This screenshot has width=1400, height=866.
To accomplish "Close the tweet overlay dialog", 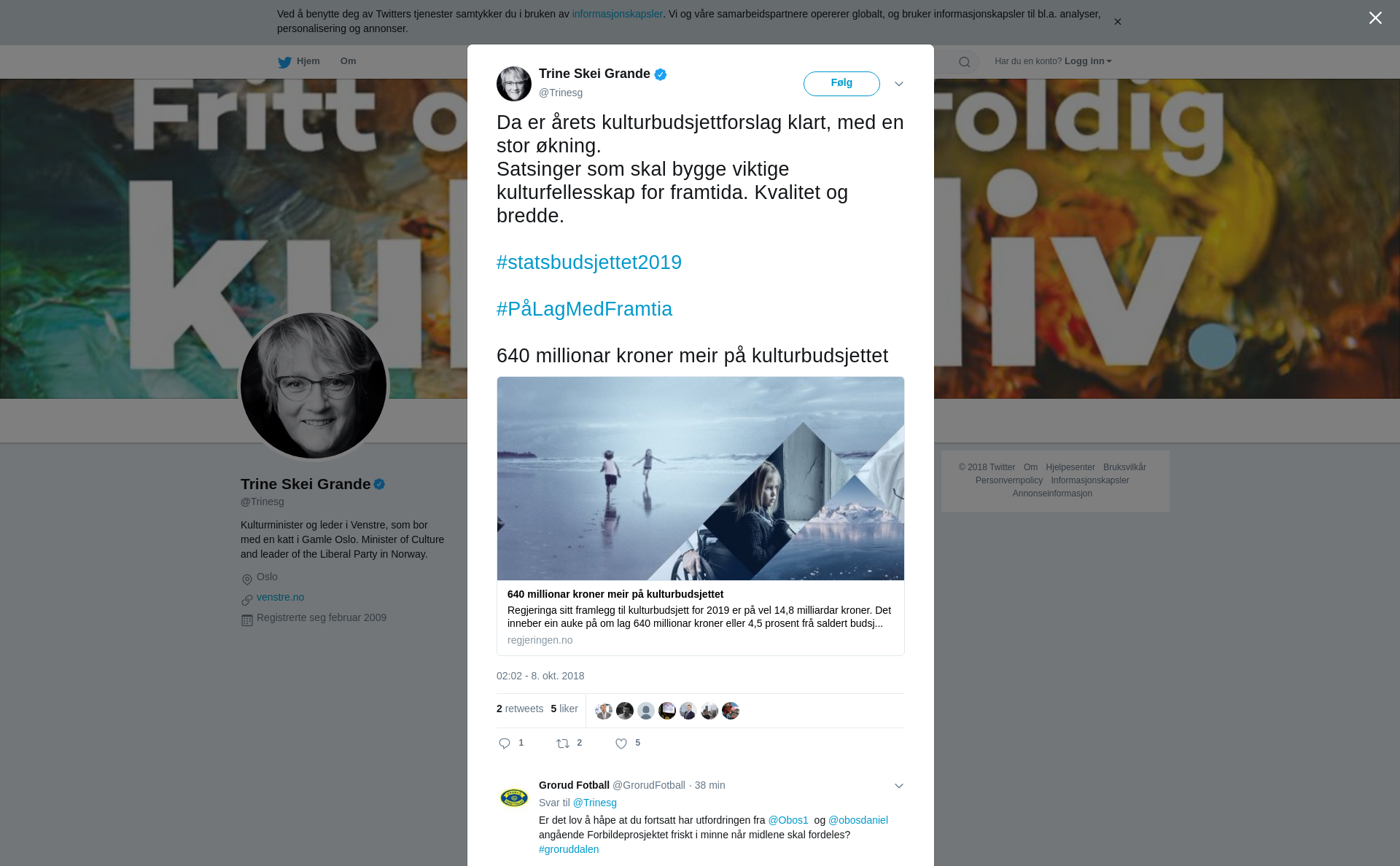I will (1375, 18).
